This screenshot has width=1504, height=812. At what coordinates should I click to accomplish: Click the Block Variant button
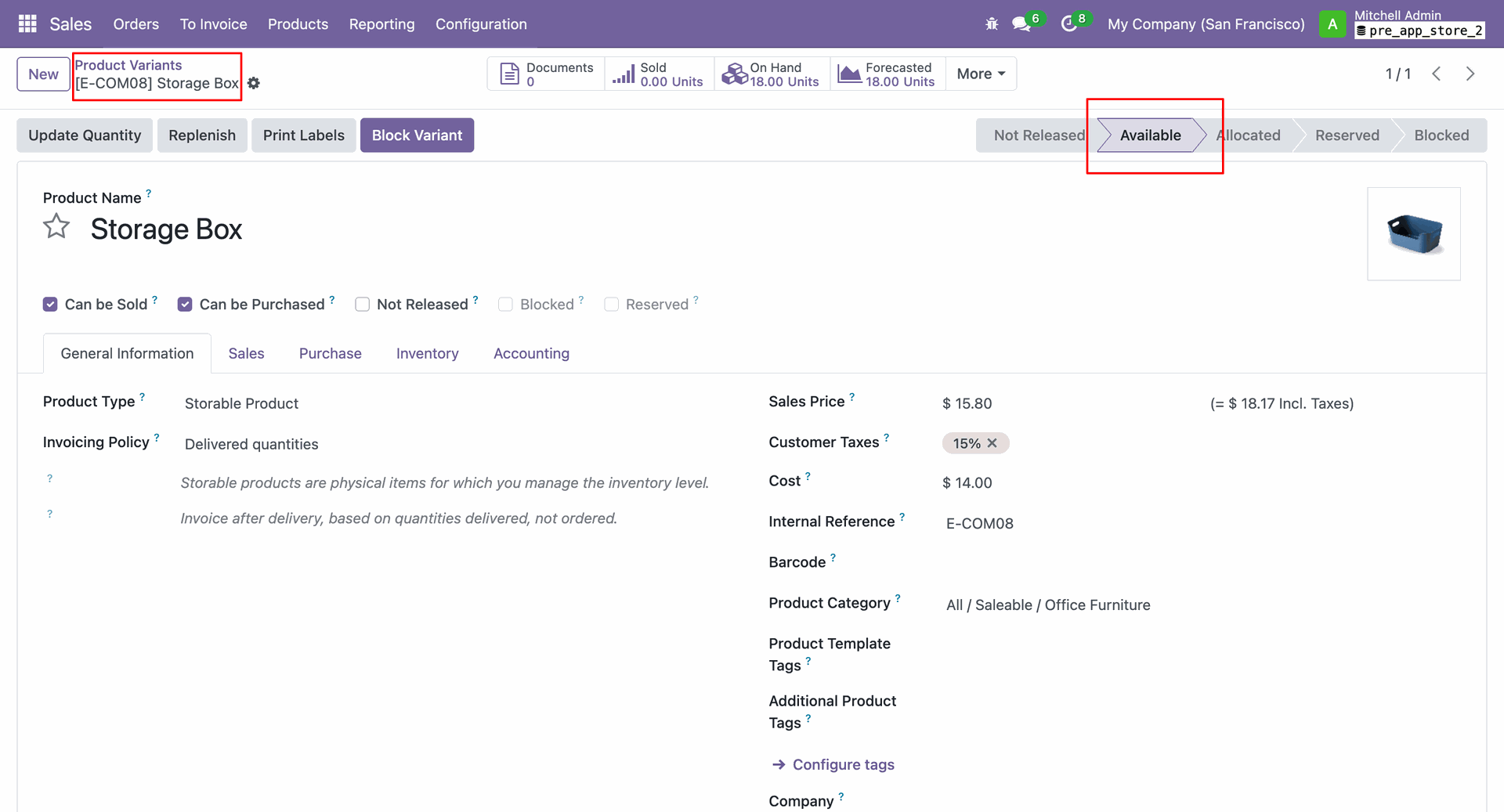point(417,135)
